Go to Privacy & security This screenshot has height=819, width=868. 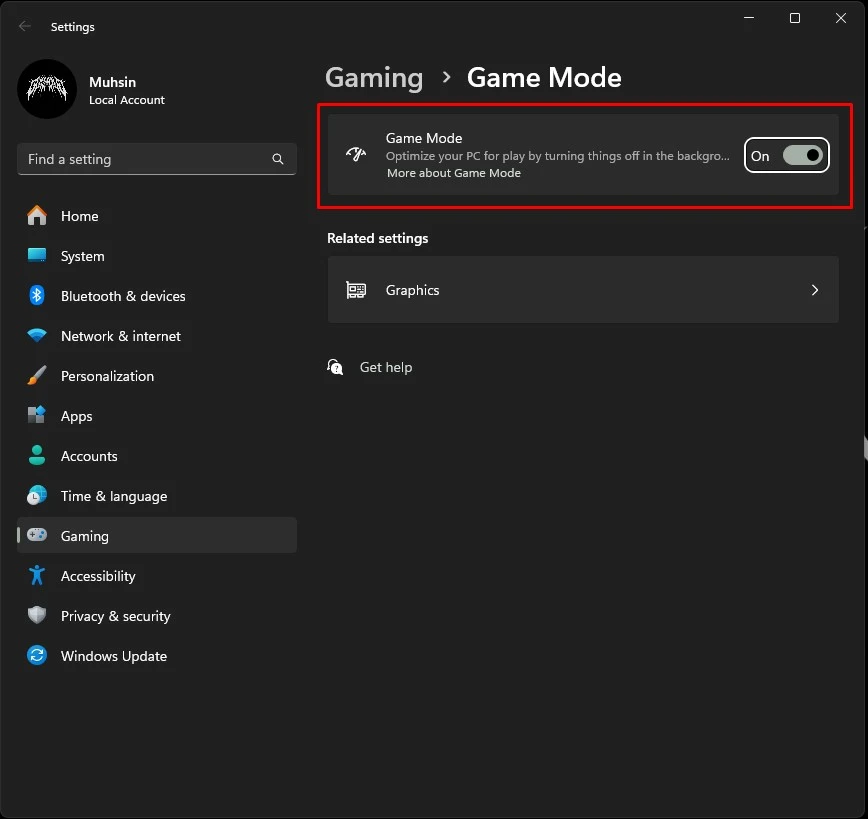[x=157, y=616]
